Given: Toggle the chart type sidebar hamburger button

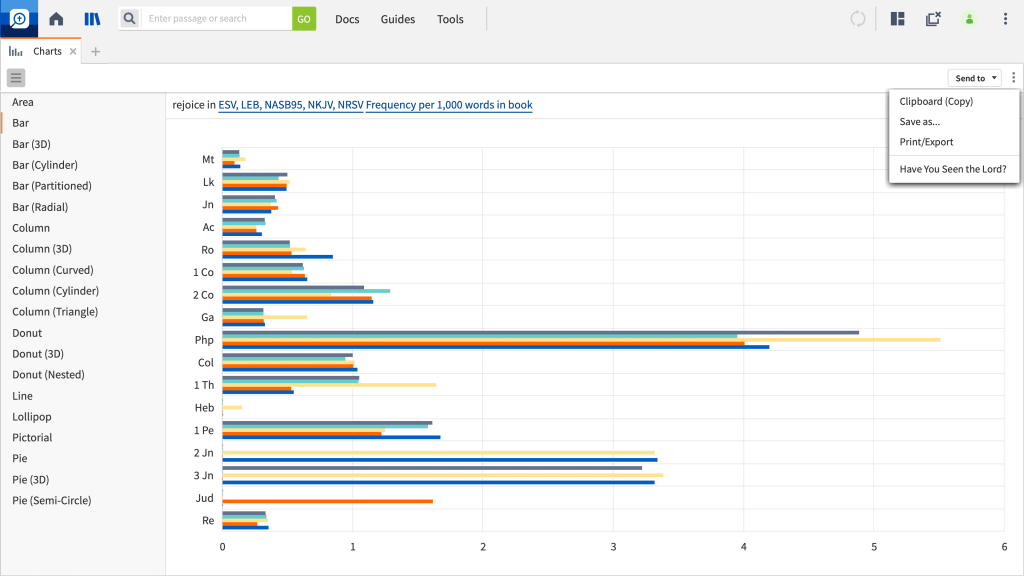Looking at the screenshot, I should (16, 78).
